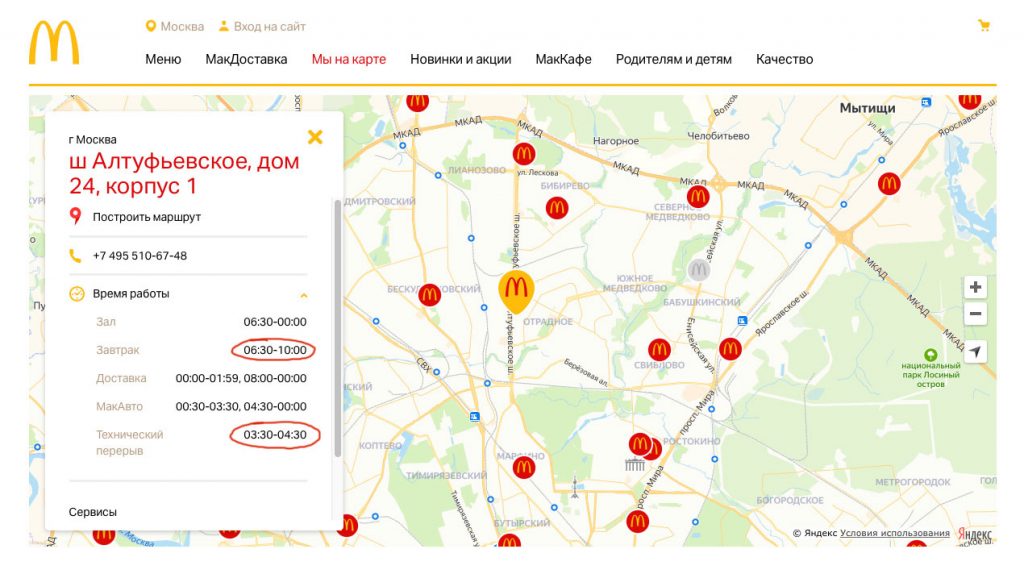
Task: Click the red route pin icon
Action: point(76,215)
